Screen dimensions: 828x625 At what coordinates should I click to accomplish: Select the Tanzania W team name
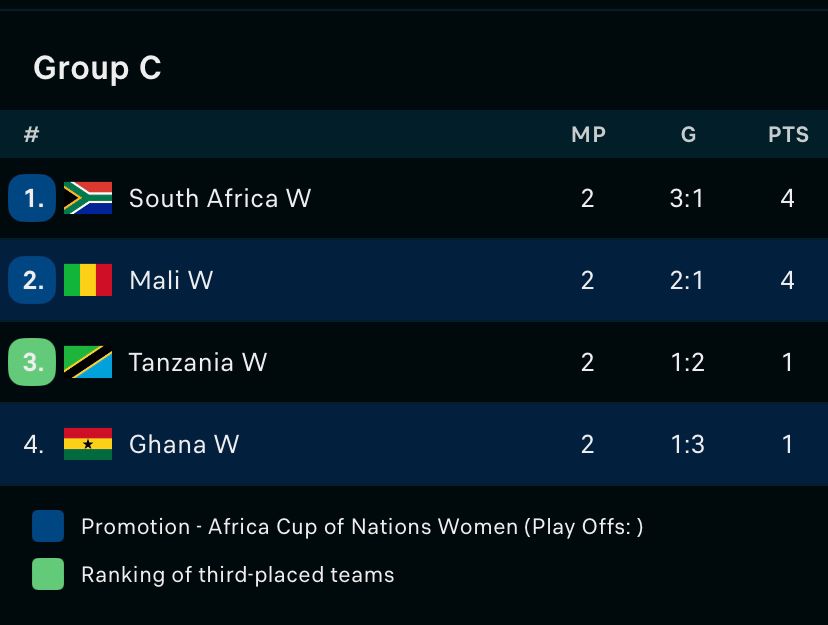pyautogui.click(x=198, y=362)
